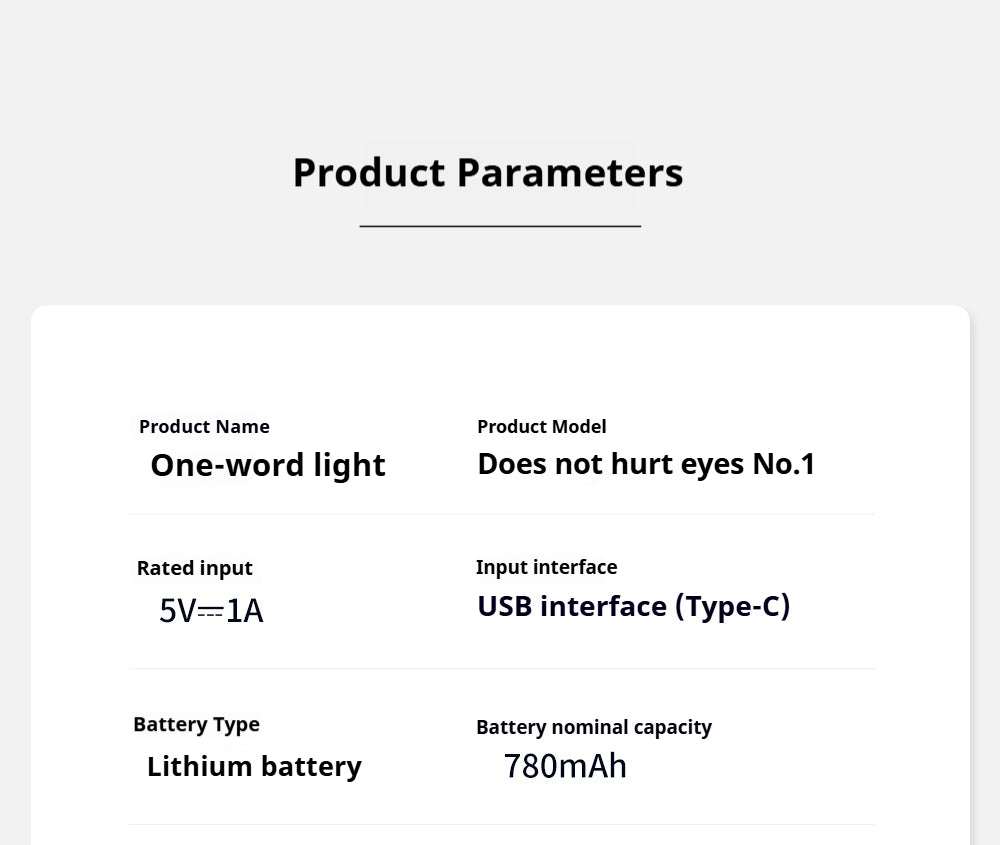Click the DC symbol between 5V and 1A
The height and width of the screenshot is (845, 1000).
point(210,611)
